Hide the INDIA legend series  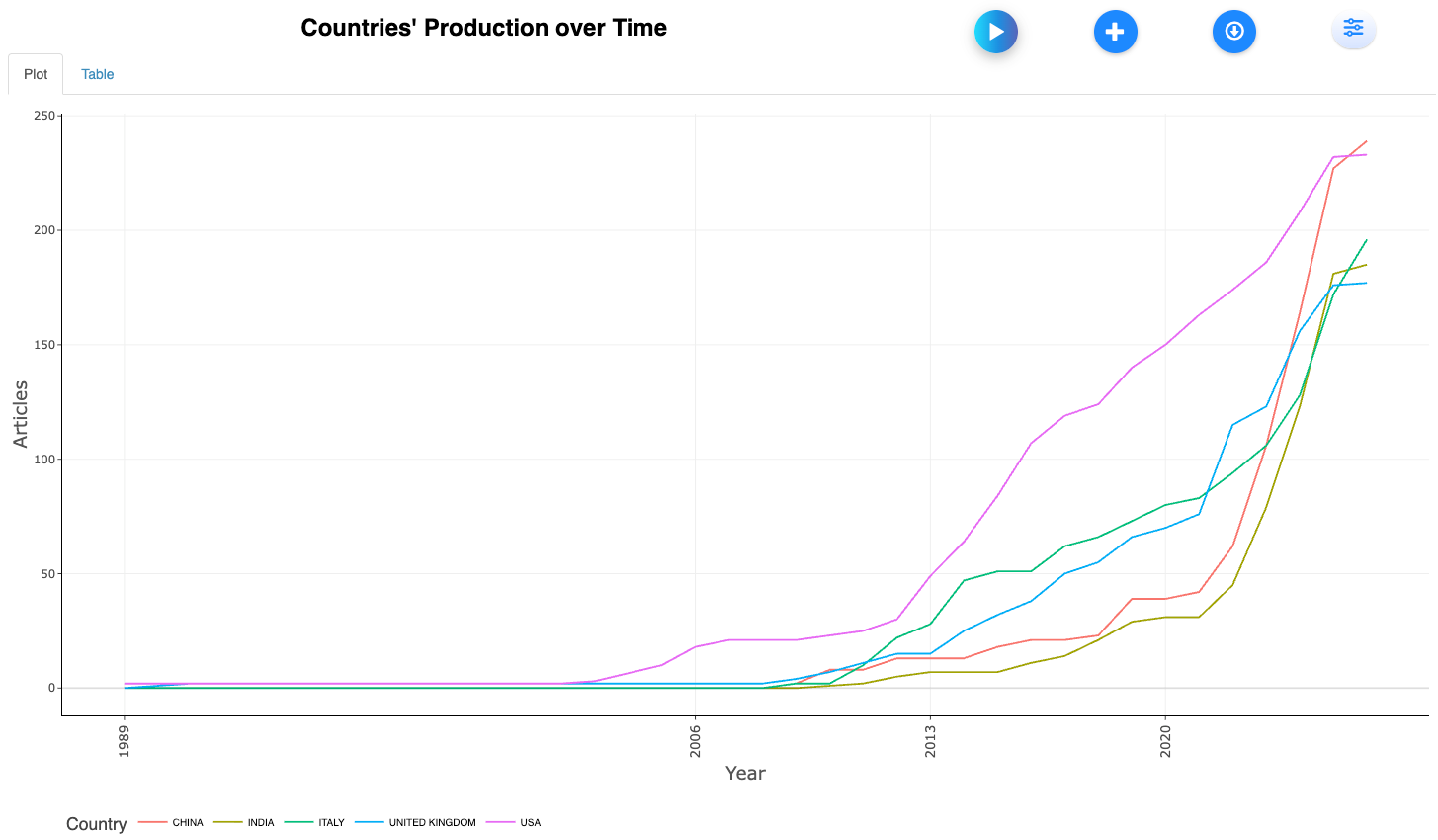click(x=261, y=822)
